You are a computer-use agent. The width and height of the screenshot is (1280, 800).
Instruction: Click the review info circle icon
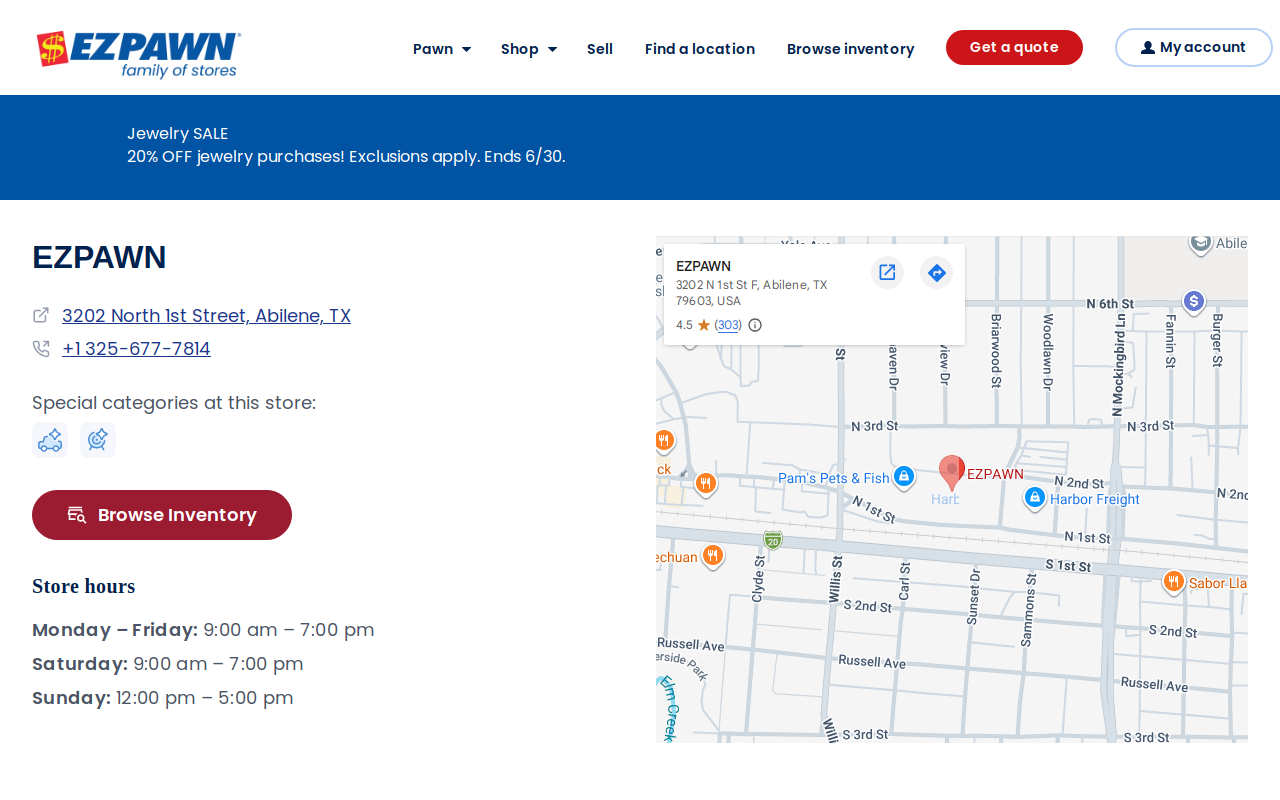(x=755, y=325)
